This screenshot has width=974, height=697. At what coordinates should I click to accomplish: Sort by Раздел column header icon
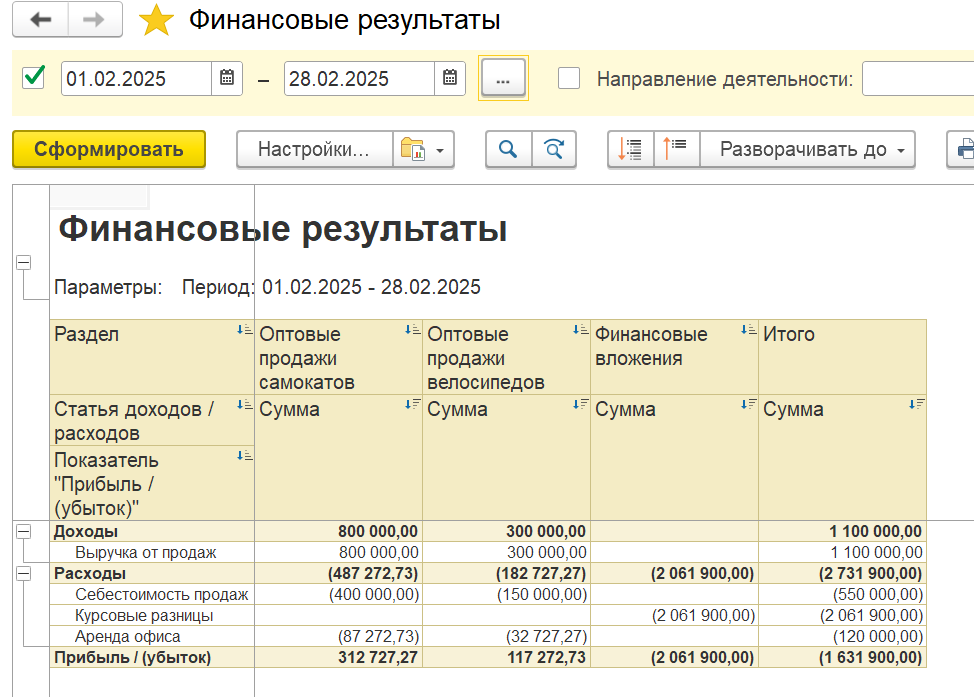pos(245,330)
